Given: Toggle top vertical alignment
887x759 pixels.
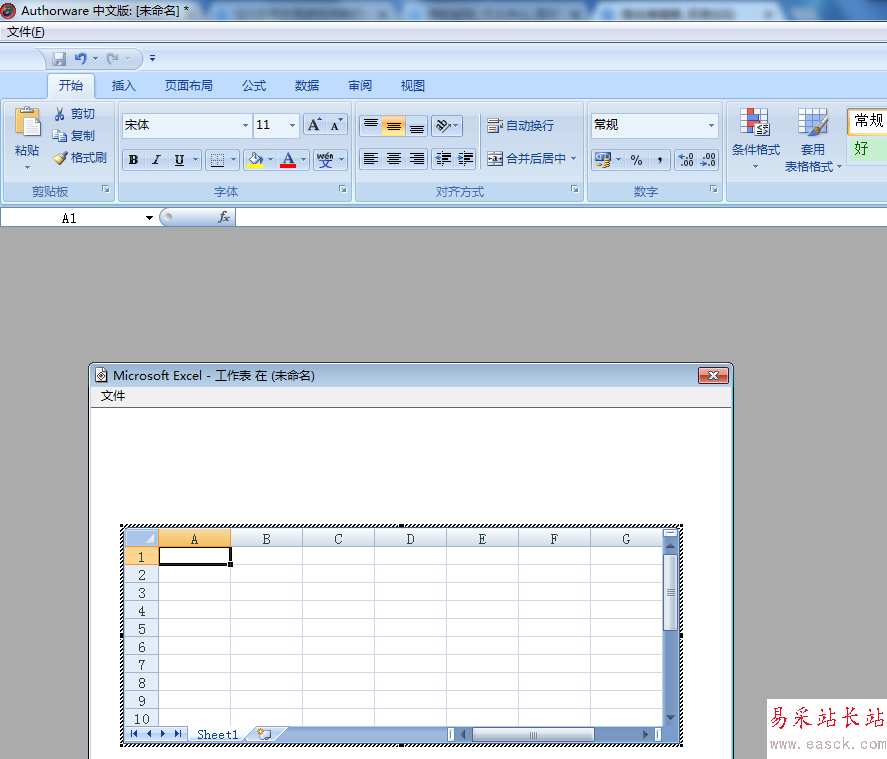Looking at the screenshot, I should click(371, 125).
